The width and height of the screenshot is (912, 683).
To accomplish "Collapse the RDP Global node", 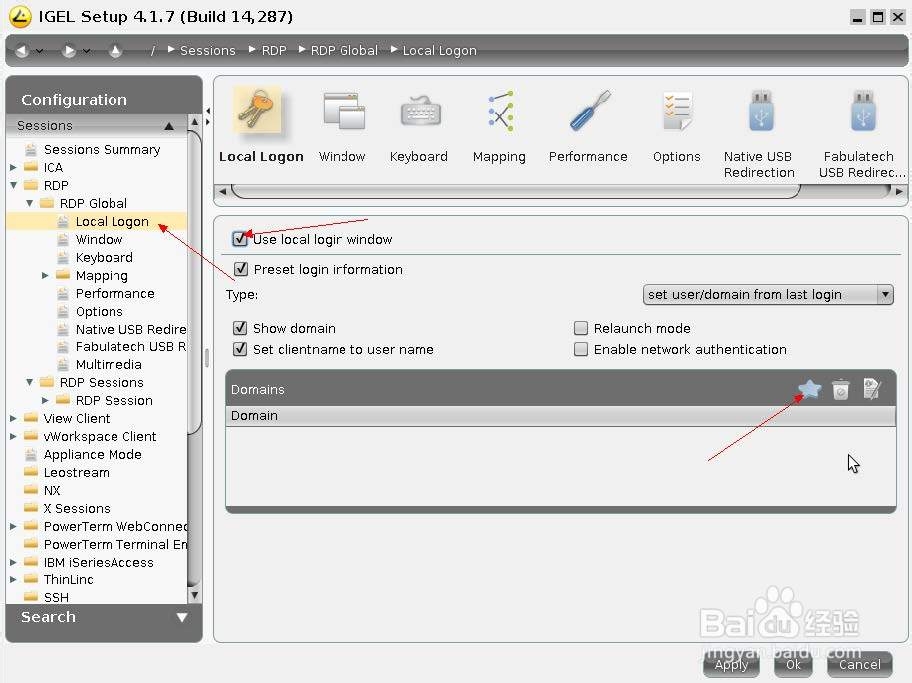I will [30, 204].
